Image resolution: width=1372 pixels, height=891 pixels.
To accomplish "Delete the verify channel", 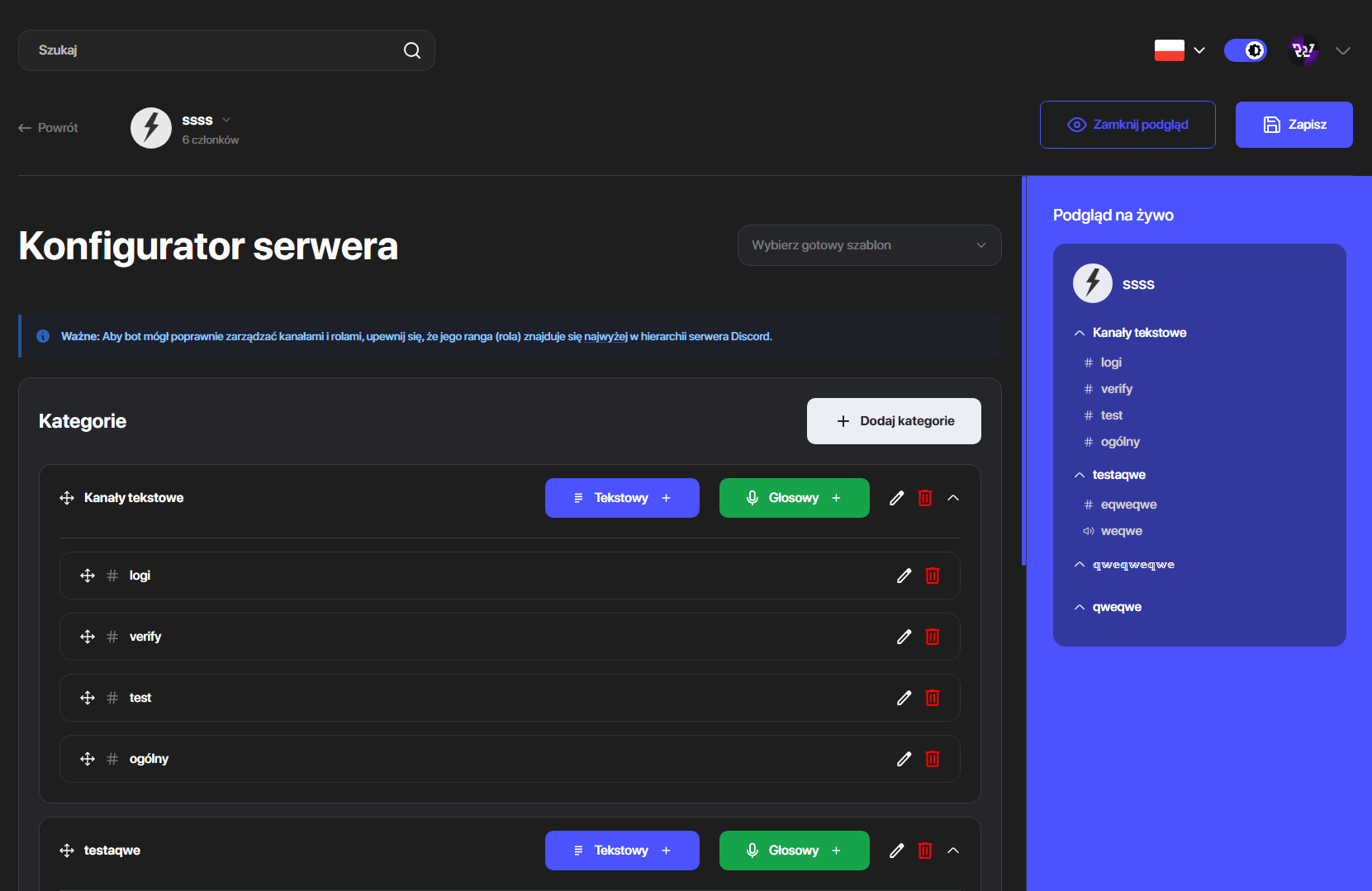I will [933, 637].
